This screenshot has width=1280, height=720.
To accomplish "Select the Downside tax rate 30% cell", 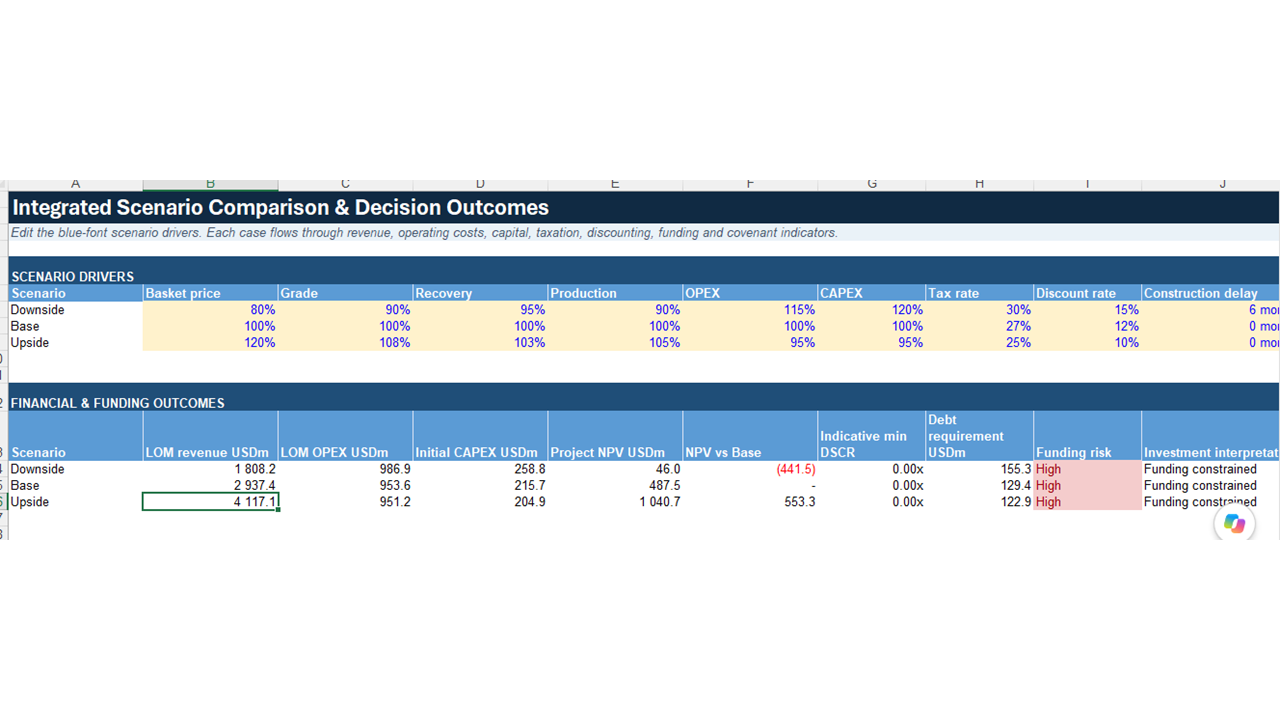I will pyautogui.click(x=979, y=310).
